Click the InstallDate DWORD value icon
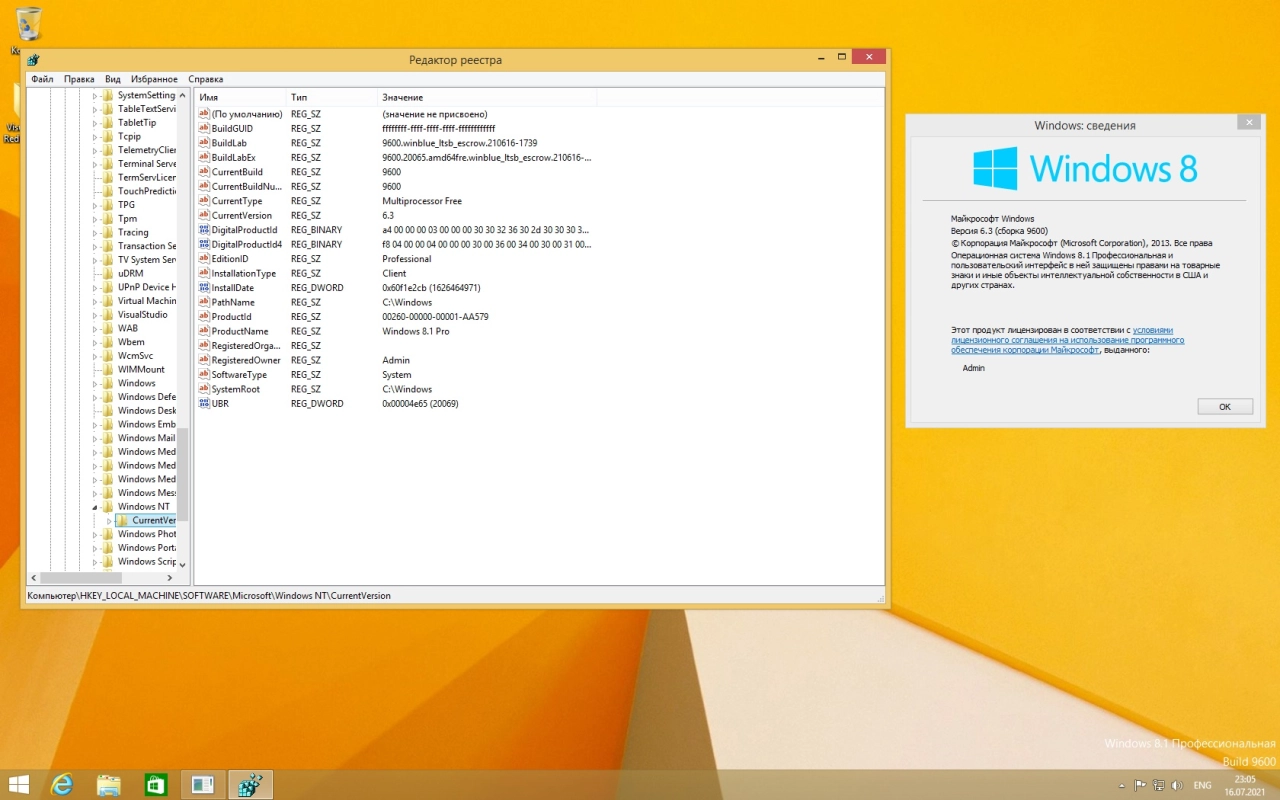 [x=204, y=288]
